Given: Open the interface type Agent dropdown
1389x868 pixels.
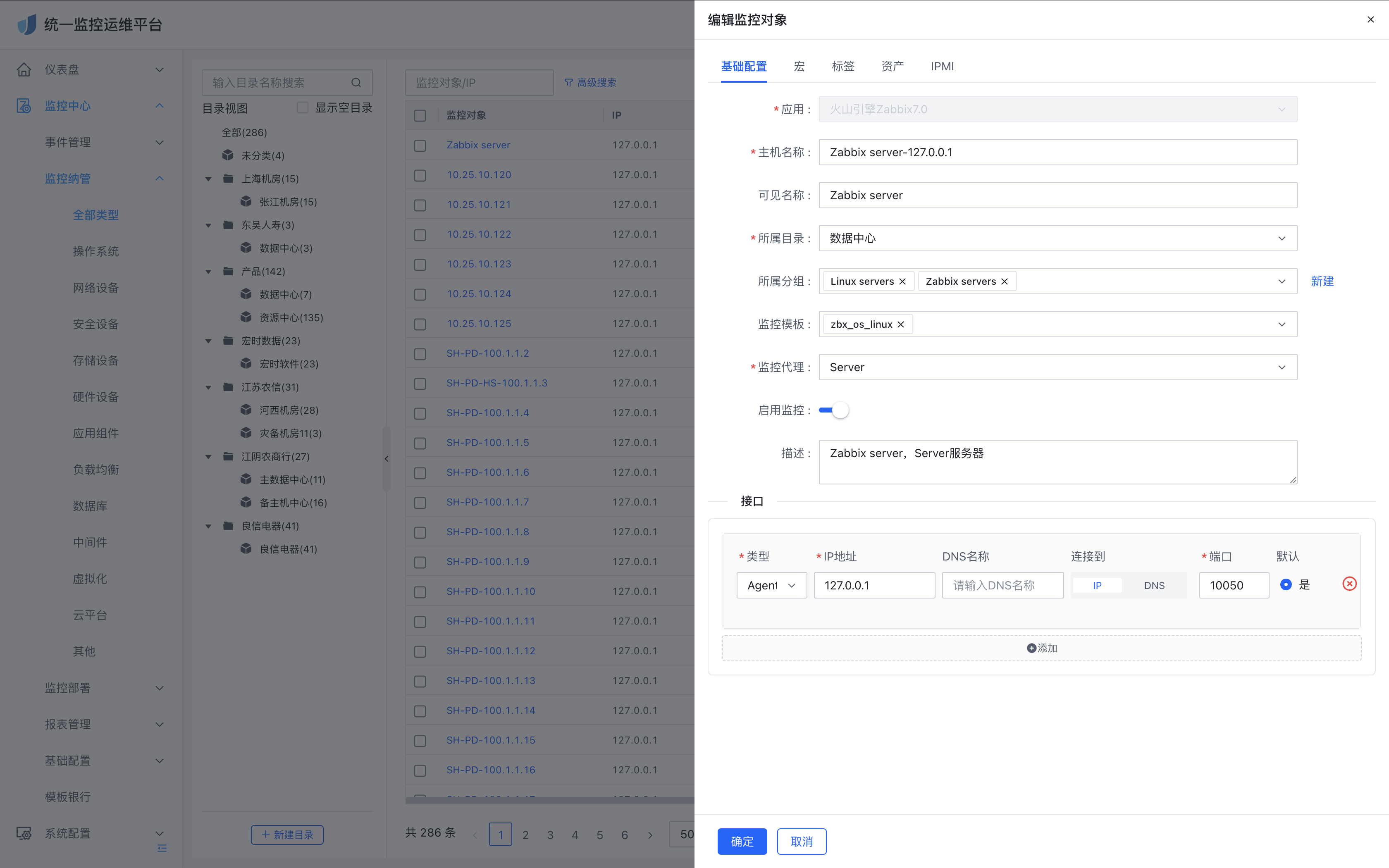Looking at the screenshot, I should 771,585.
